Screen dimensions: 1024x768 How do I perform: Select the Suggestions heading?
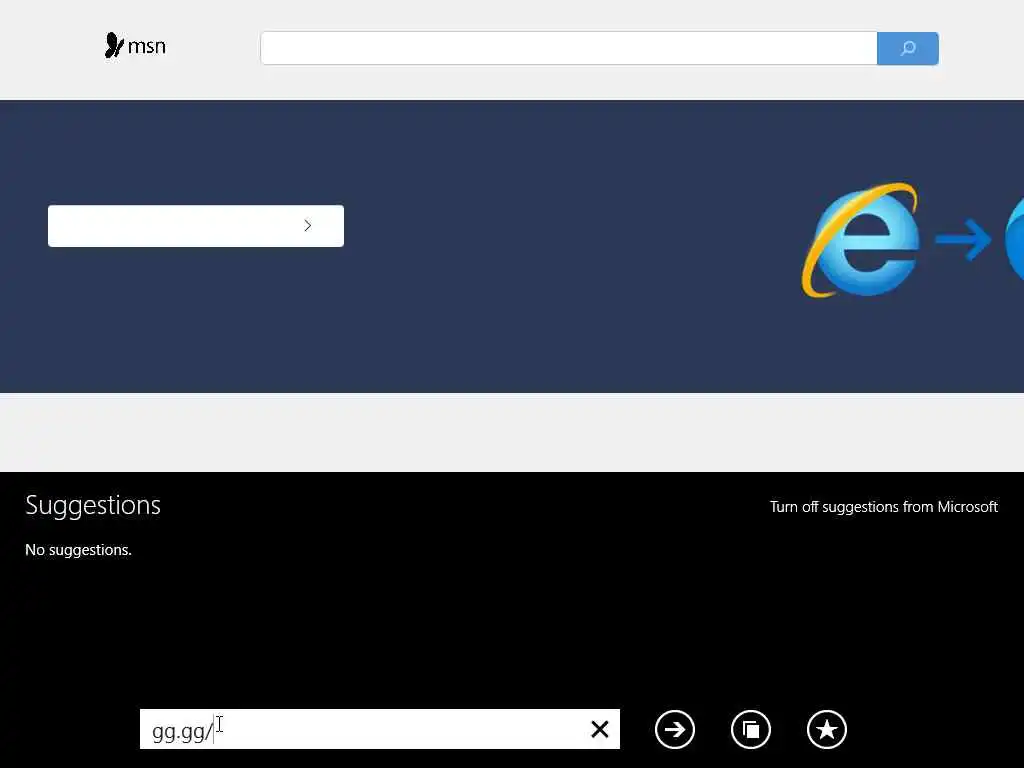coord(93,505)
